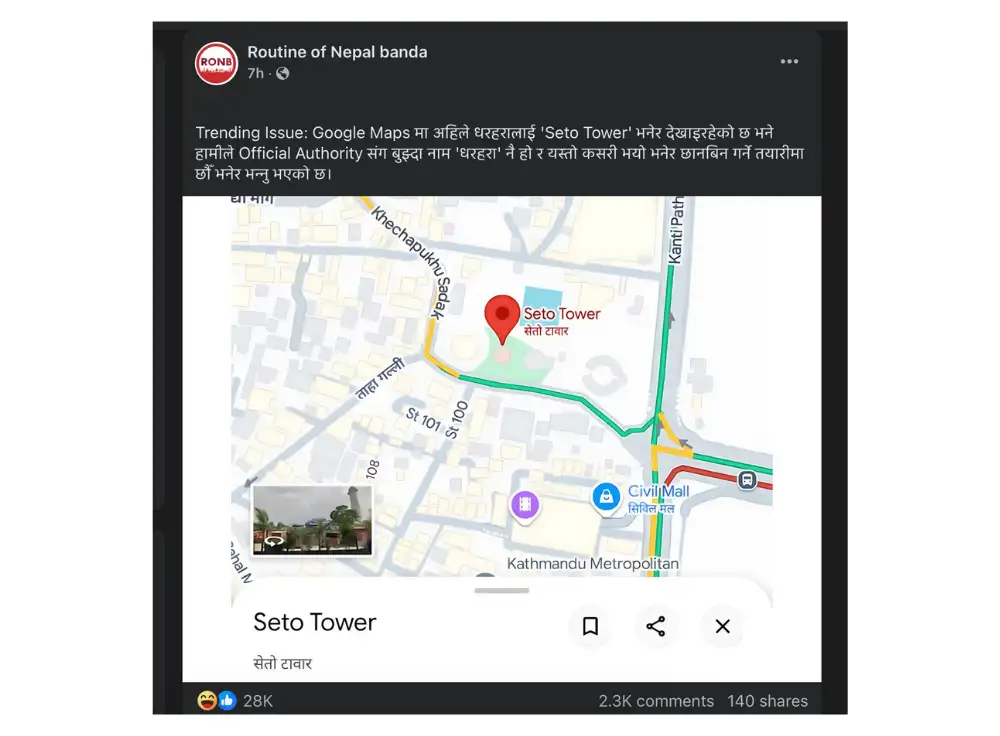Image resolution: width=1000 pixels, height=736 pixels.
Task: Save Seto Tower with bookmark icon
Action: point(591,626)
